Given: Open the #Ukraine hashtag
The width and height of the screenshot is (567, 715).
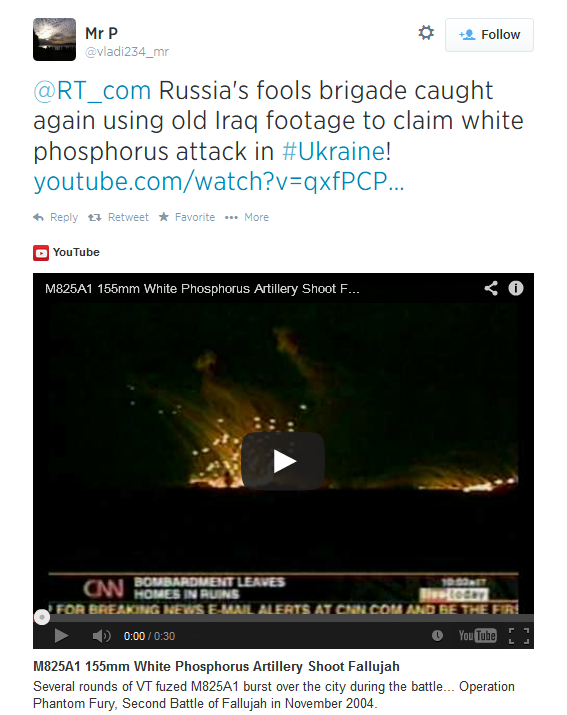Looking at the screenshot, I should (x=334, y=151).
